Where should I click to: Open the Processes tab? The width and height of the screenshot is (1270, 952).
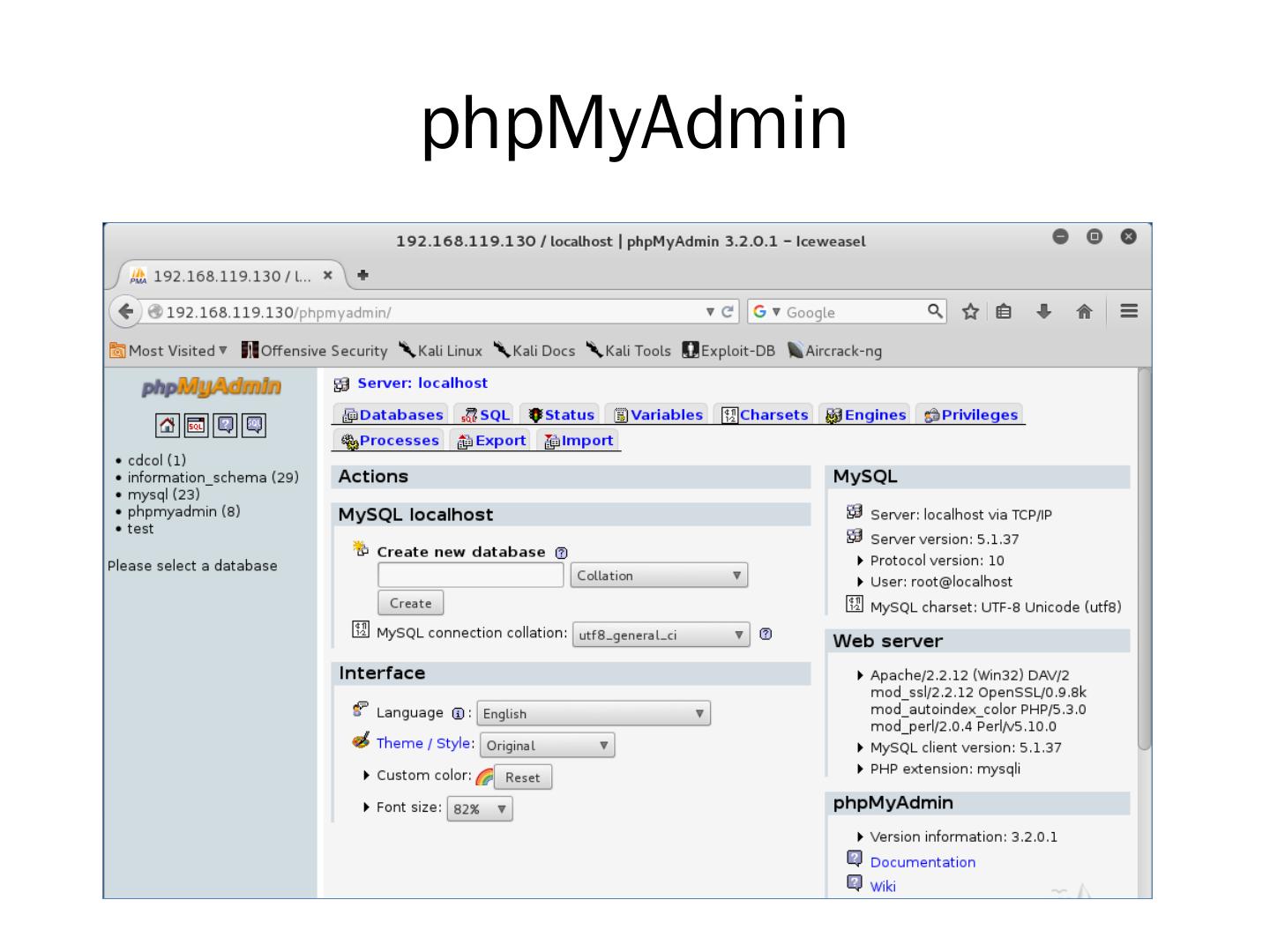390,441
